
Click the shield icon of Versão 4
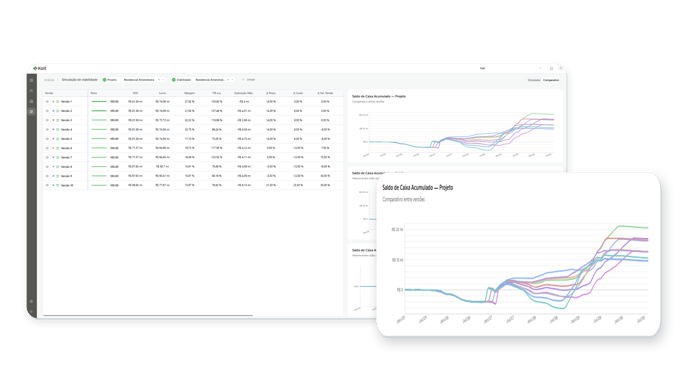click(x=58, y=130)
